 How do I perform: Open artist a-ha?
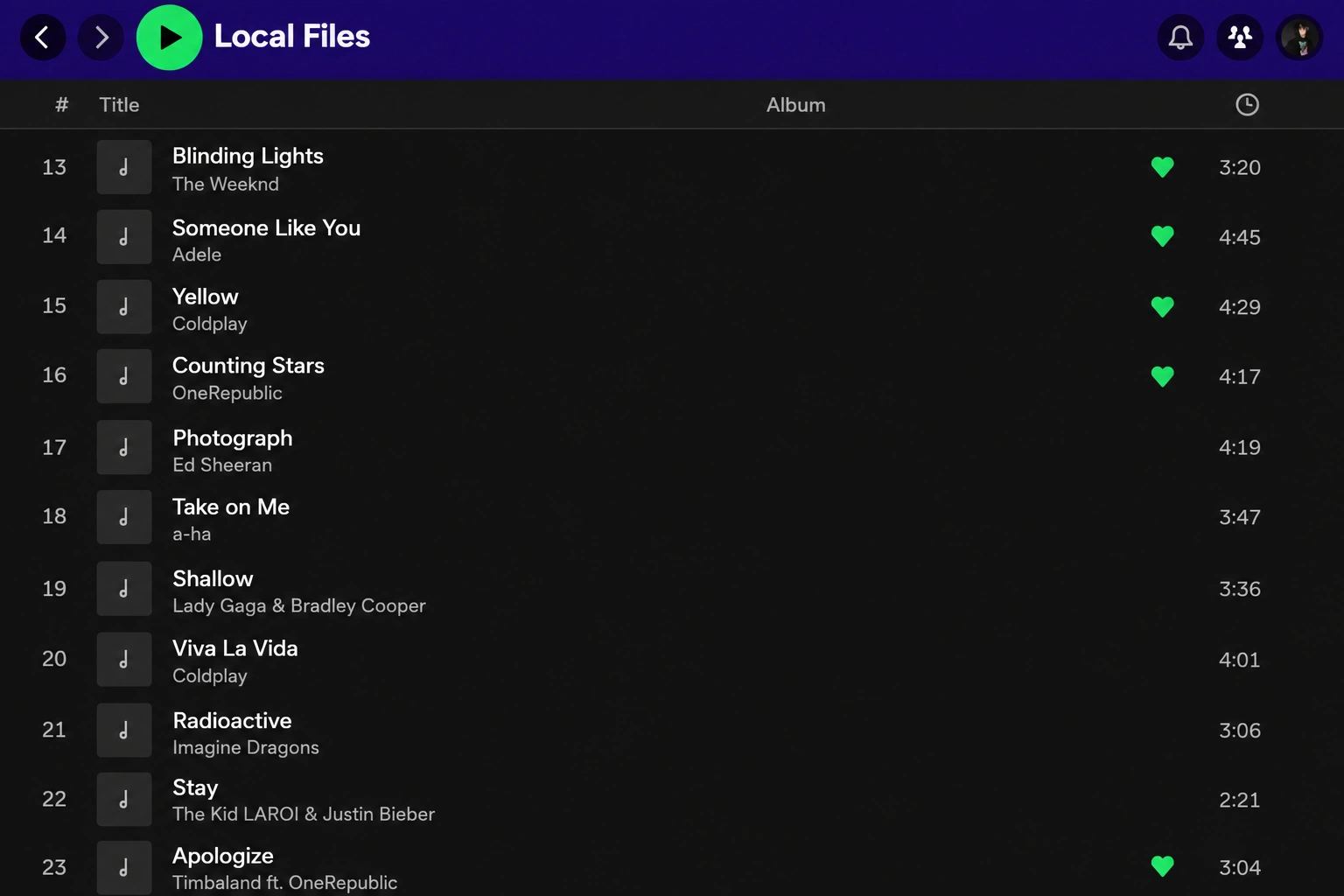point(191,534)
